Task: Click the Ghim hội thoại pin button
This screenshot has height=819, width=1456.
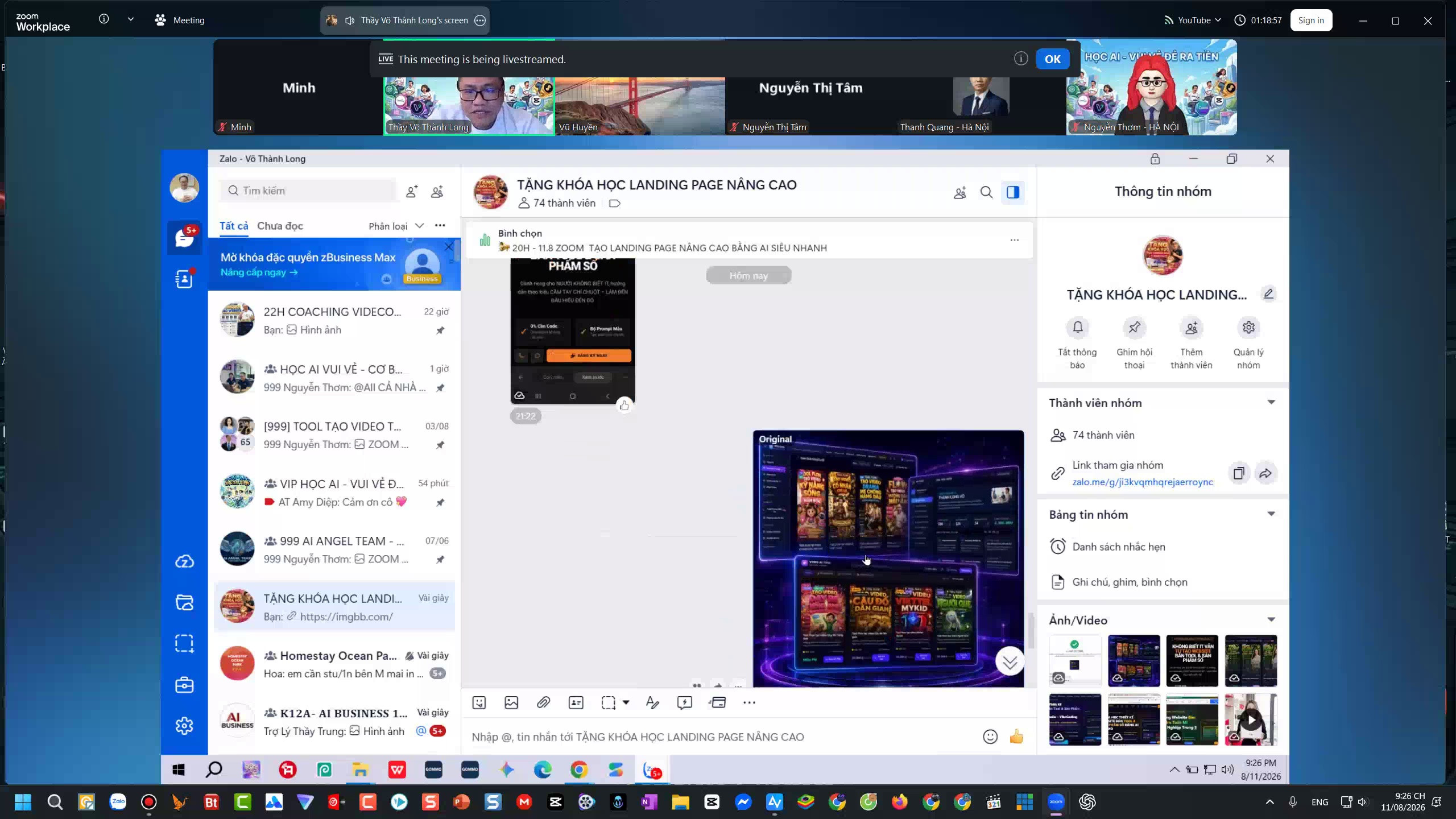Action: click(x=1134, y=344)
